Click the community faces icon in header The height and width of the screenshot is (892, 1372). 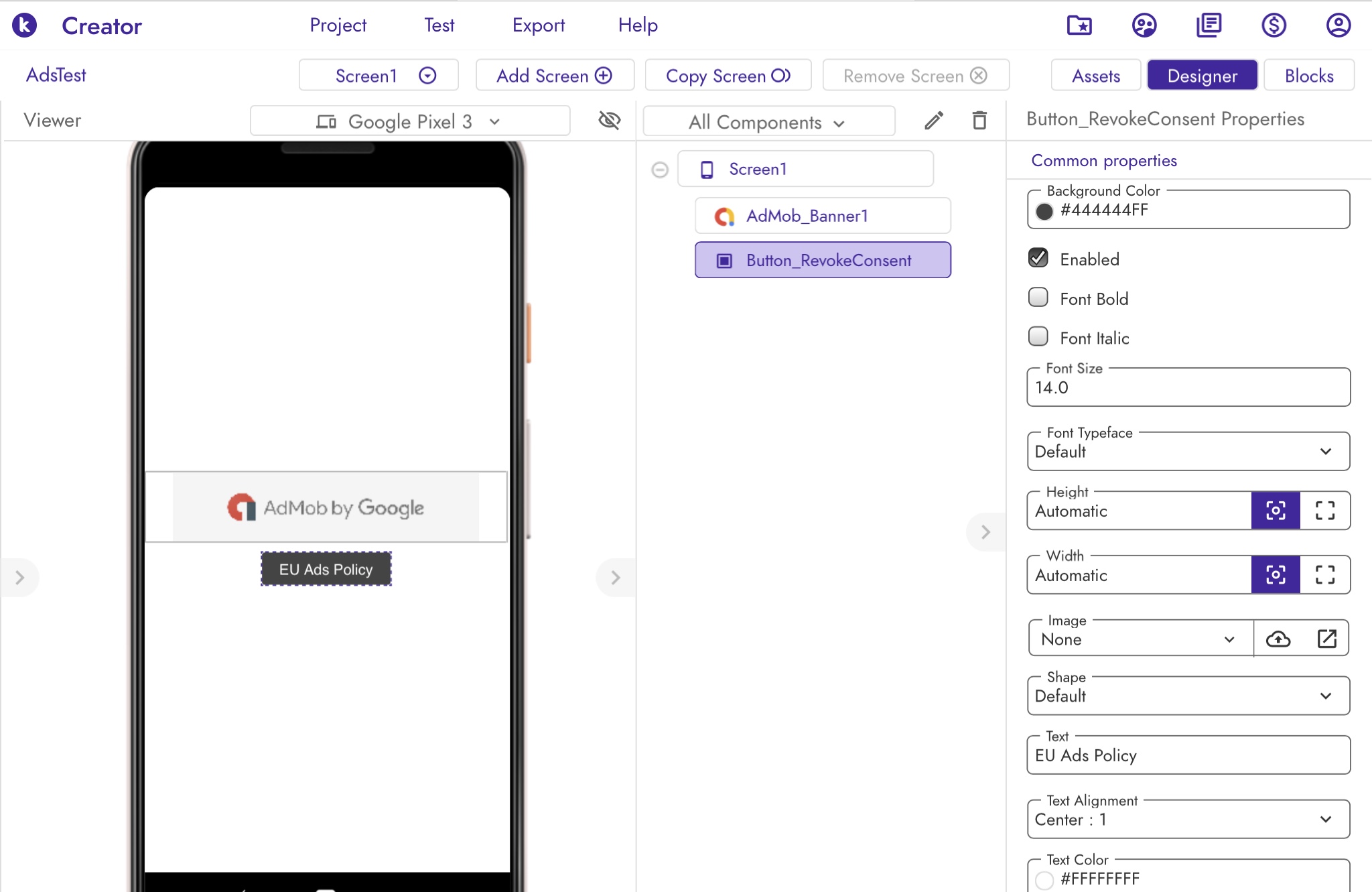tap(1144, 25)
